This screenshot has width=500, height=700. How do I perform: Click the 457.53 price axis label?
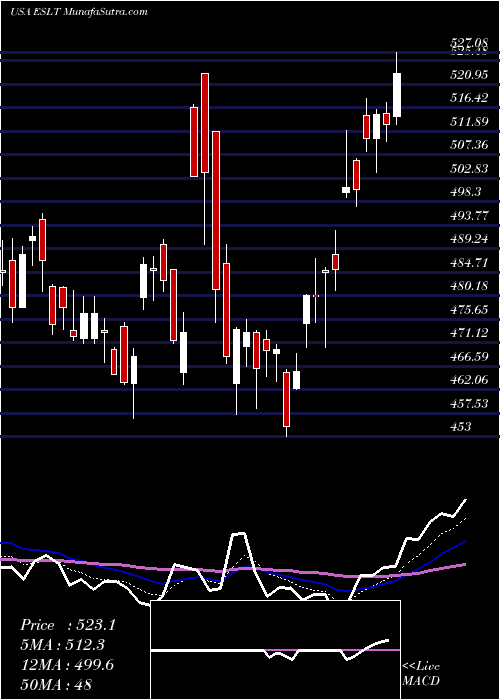click(x=469, y=404)
